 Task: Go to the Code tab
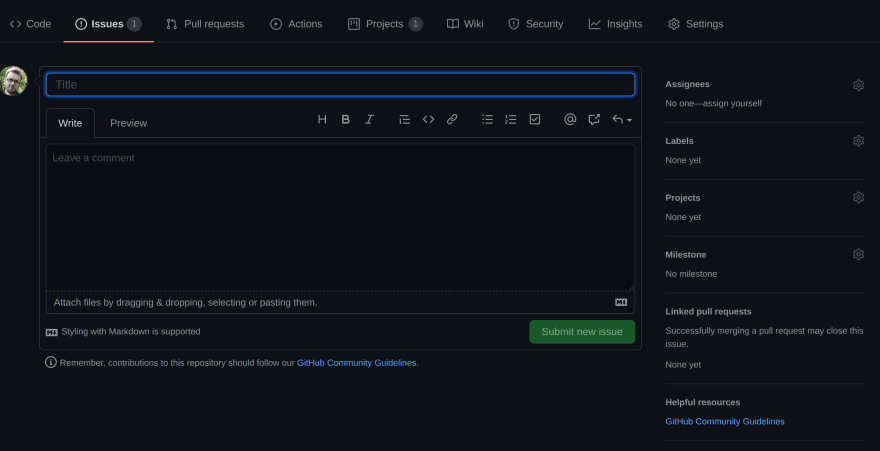30,24
